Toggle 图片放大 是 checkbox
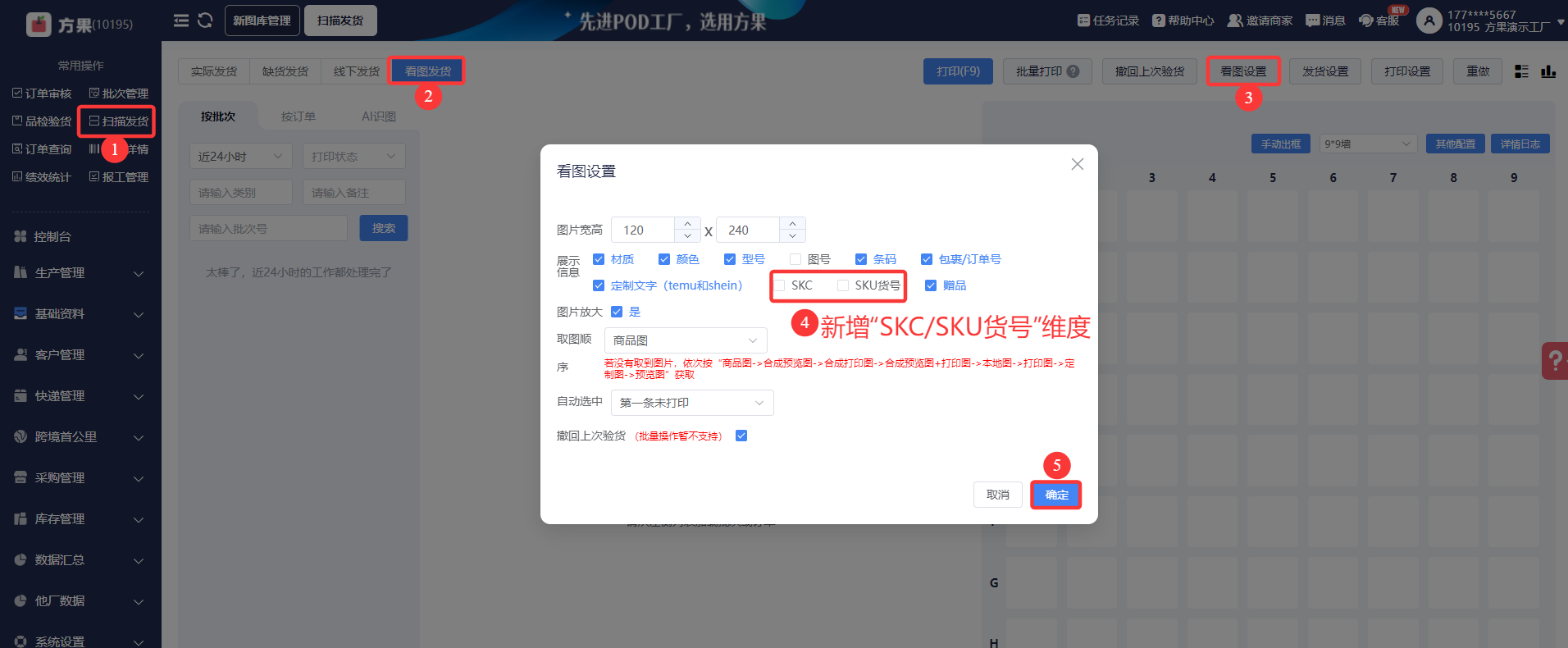 (x=617, y=312)
